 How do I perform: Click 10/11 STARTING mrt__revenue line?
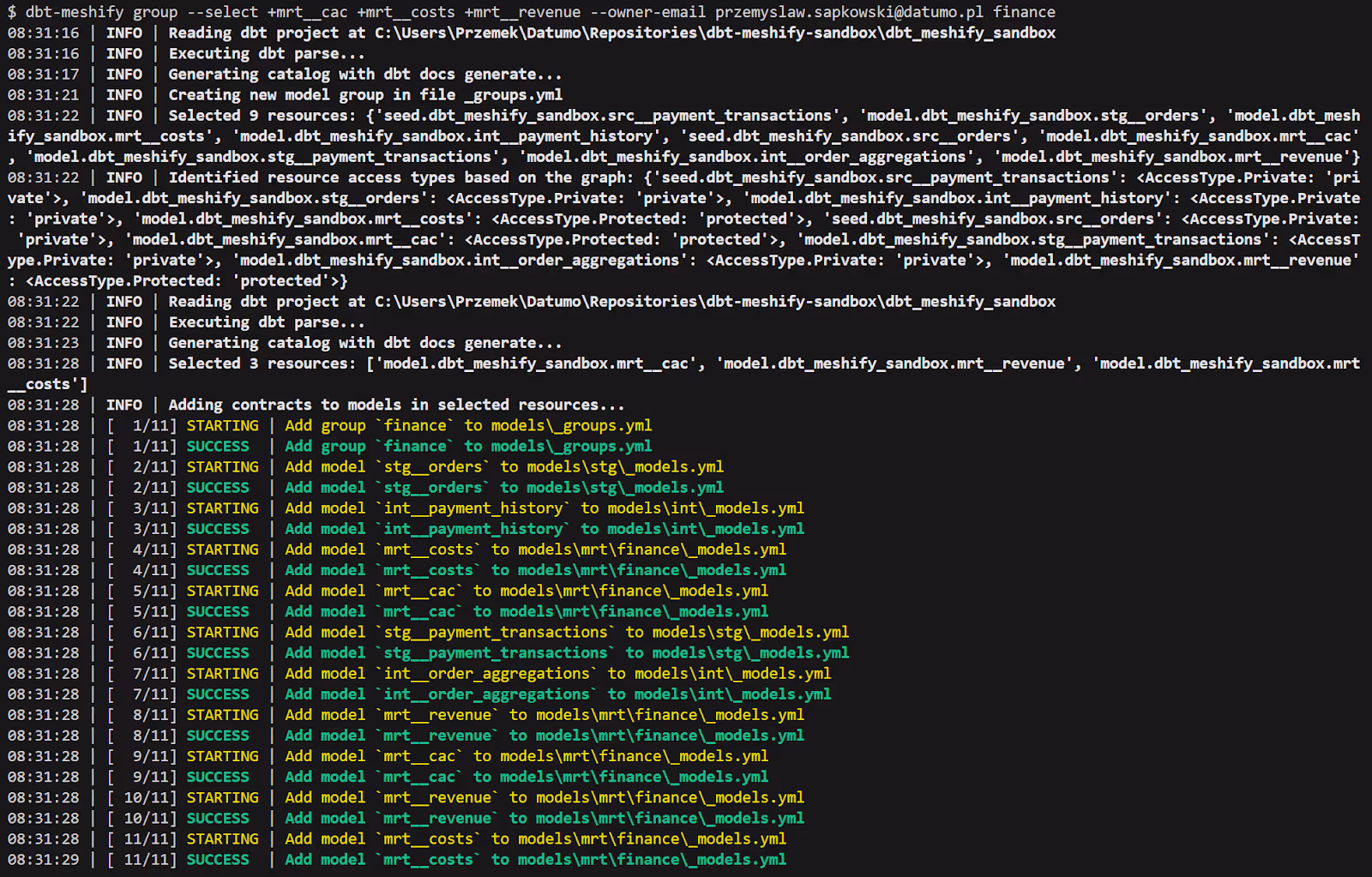406,797
